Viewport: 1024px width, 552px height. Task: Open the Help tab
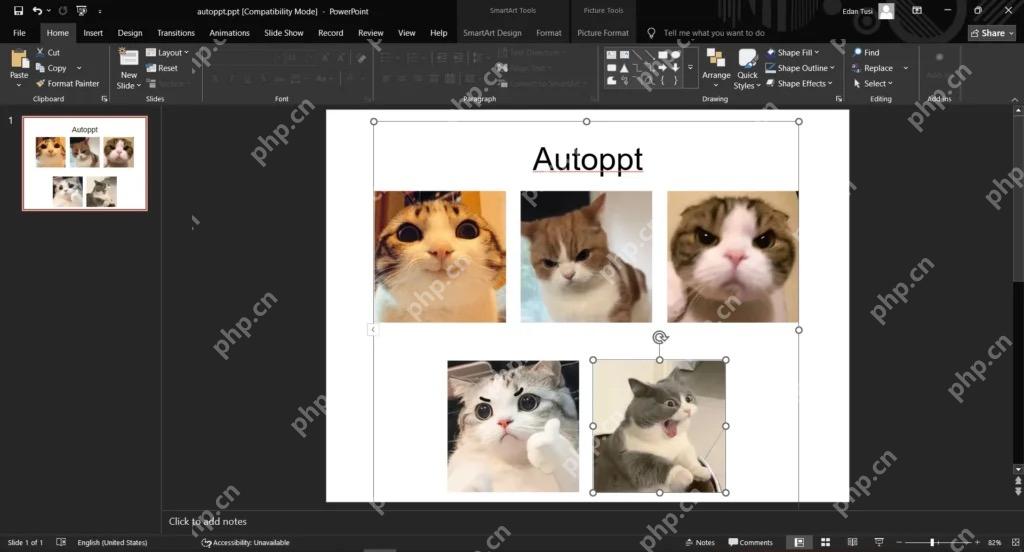tap(438, 33)
